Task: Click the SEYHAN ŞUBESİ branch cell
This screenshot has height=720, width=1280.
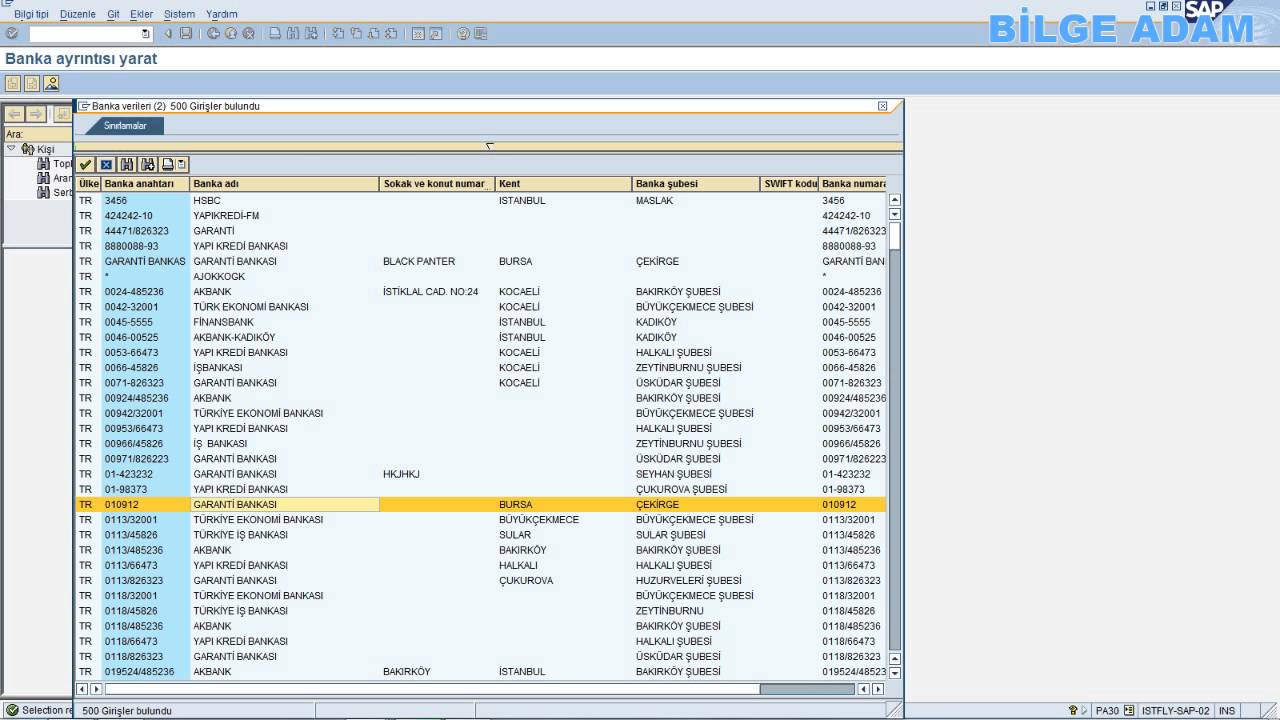Action: coord(696,474)
